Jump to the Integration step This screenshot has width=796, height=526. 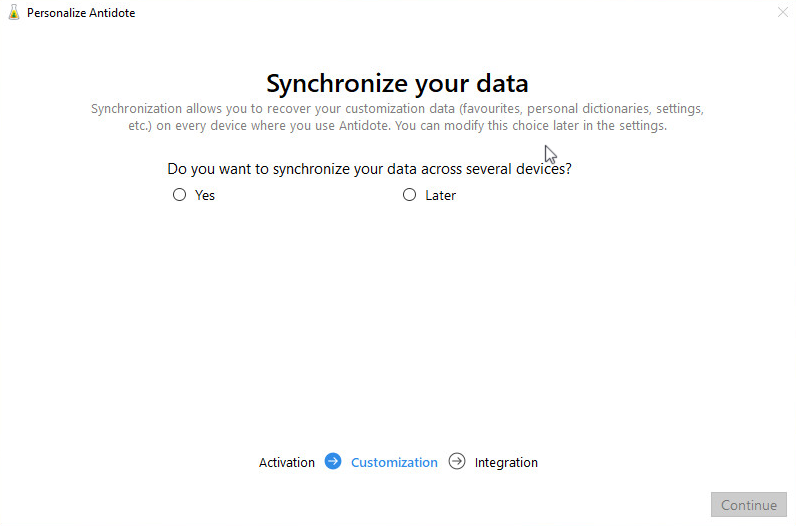(x=506, y=463)
